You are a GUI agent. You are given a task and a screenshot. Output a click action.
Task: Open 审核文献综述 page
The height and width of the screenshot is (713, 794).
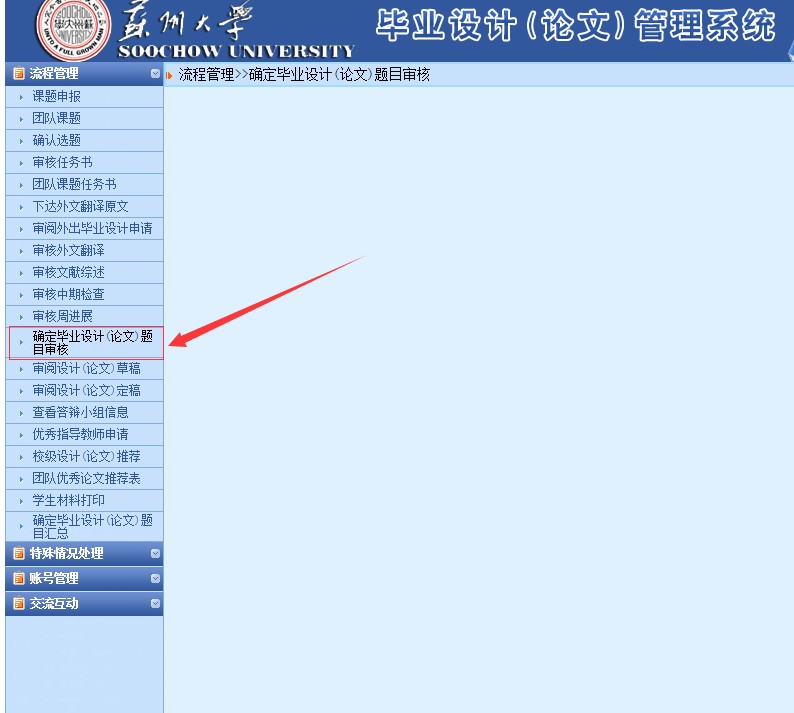click(x=68, y=272)
